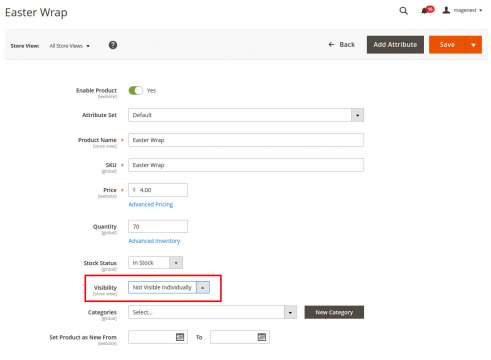Open the Advanced Pricing link
The image size is (491, 360).
151,204
